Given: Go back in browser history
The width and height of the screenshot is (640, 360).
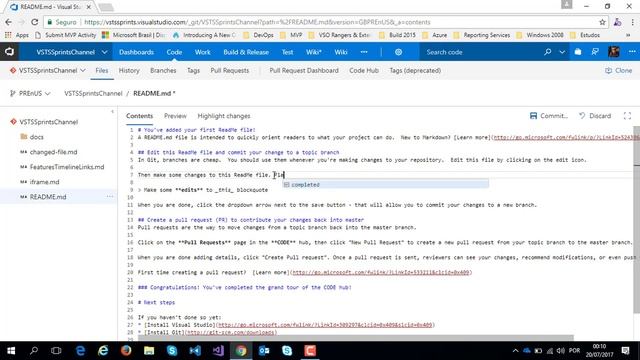Looking at the screenshot, I should (9, 22).
